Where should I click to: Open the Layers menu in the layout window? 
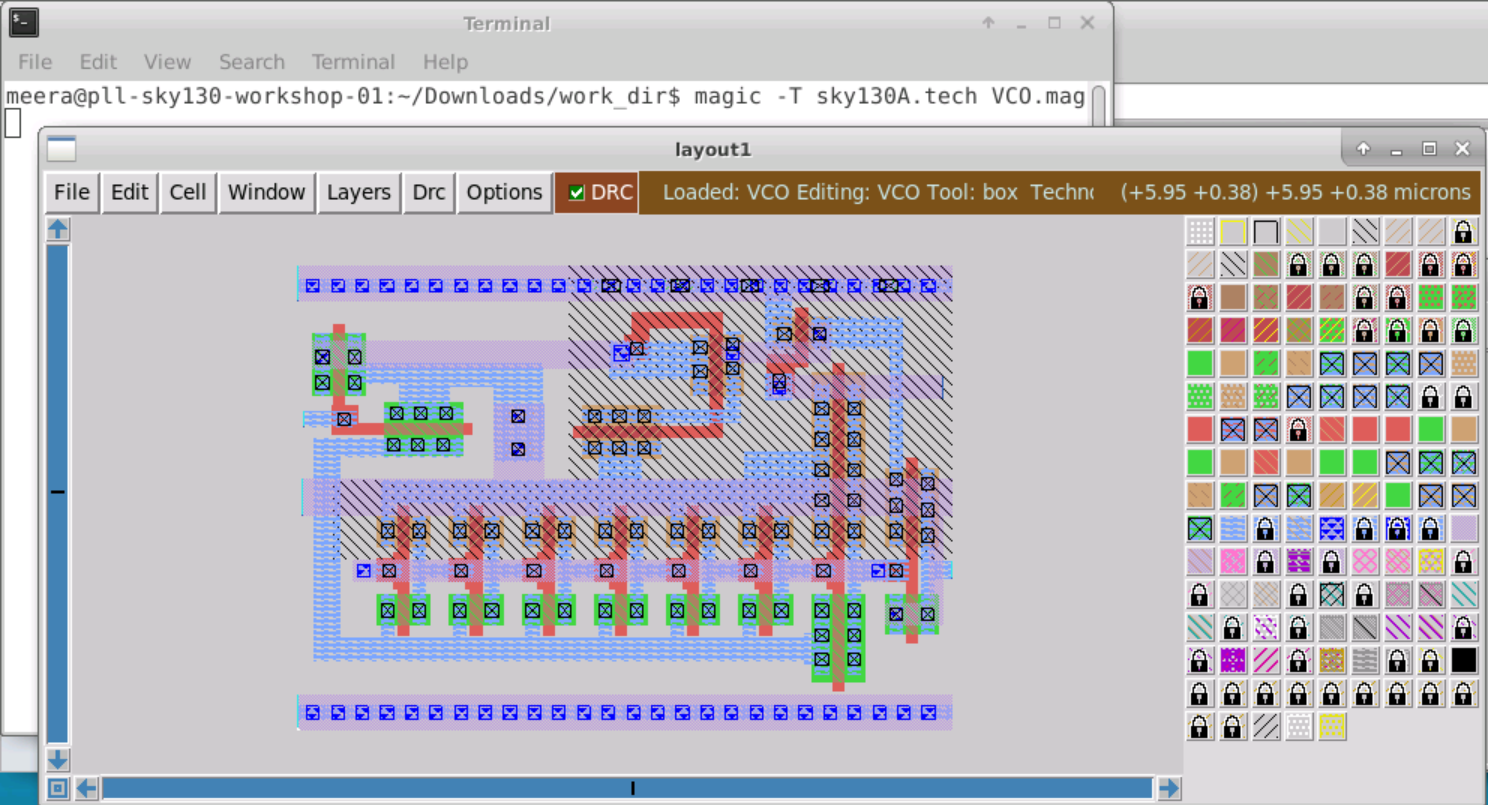point(358,191)
